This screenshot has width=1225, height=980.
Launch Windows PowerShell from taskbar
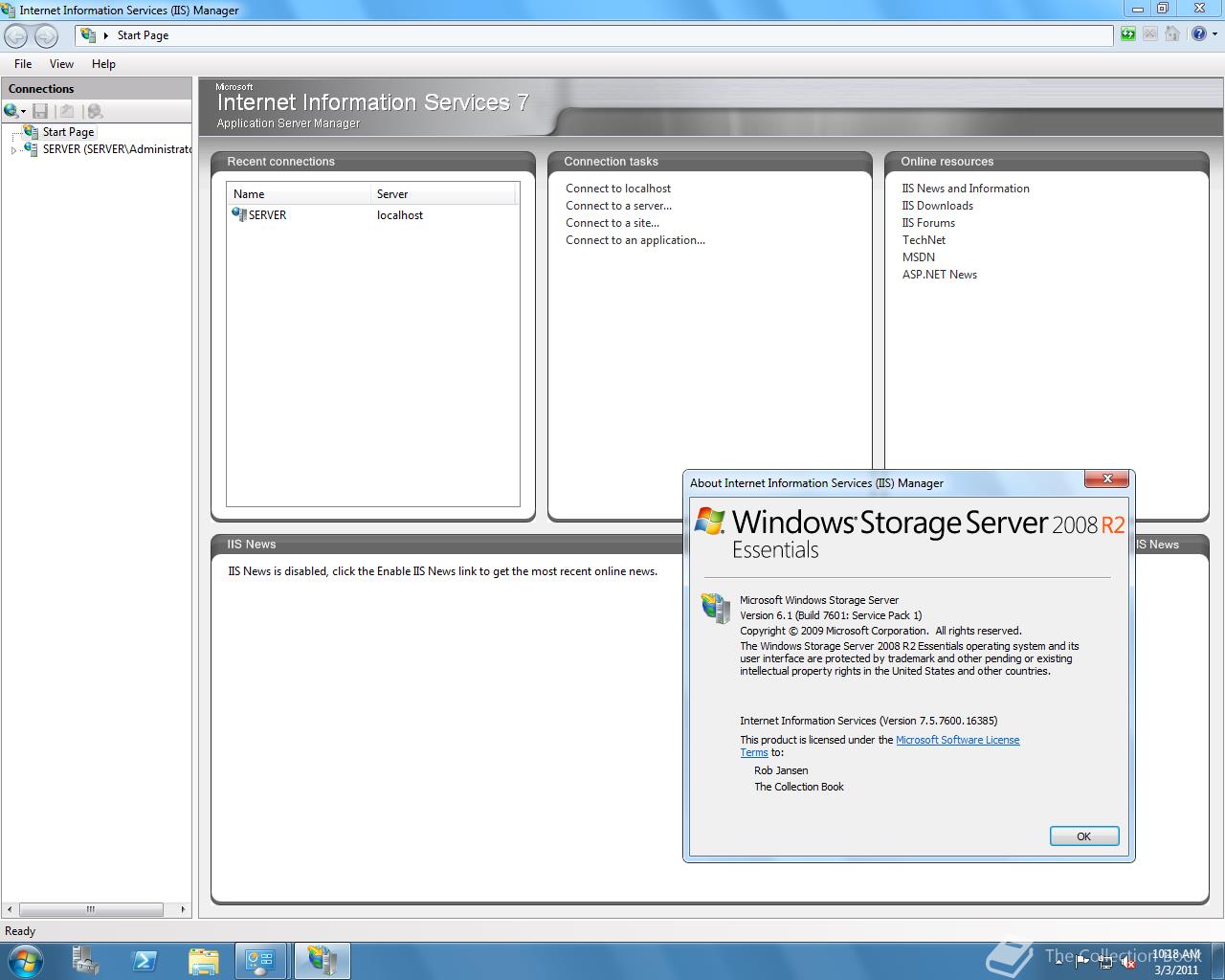pyautogui.click(x=145, y=961)
